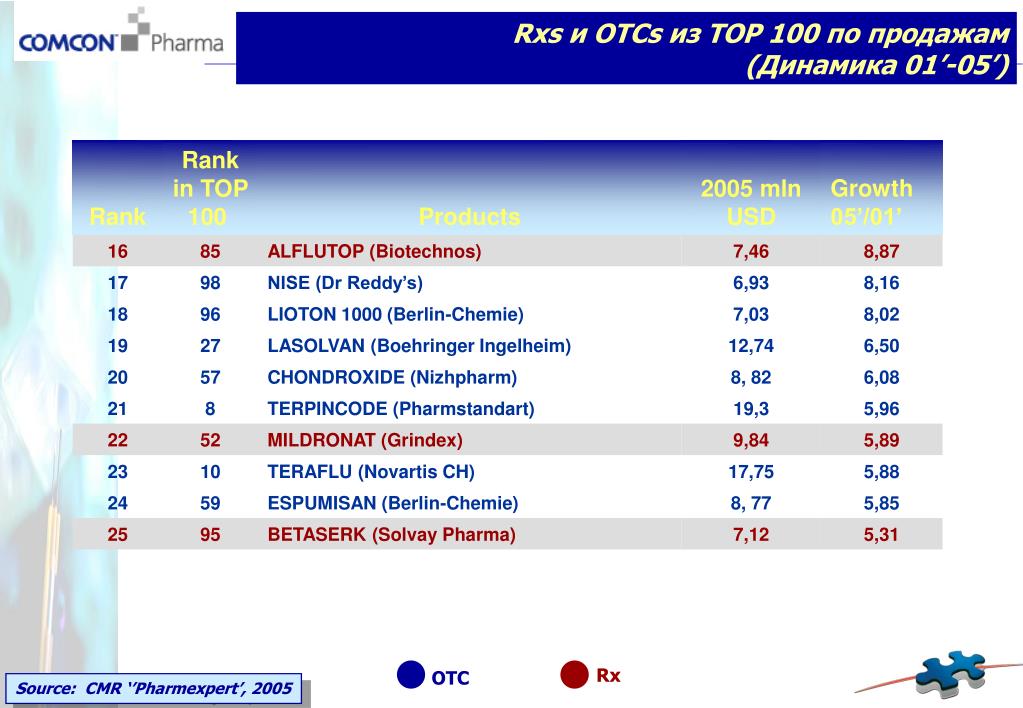Image resolution: width=1023 pixels, height=708 pixels.
Task: Click growth value 5,96 for TERPINCODE
Action: (881, 408)
